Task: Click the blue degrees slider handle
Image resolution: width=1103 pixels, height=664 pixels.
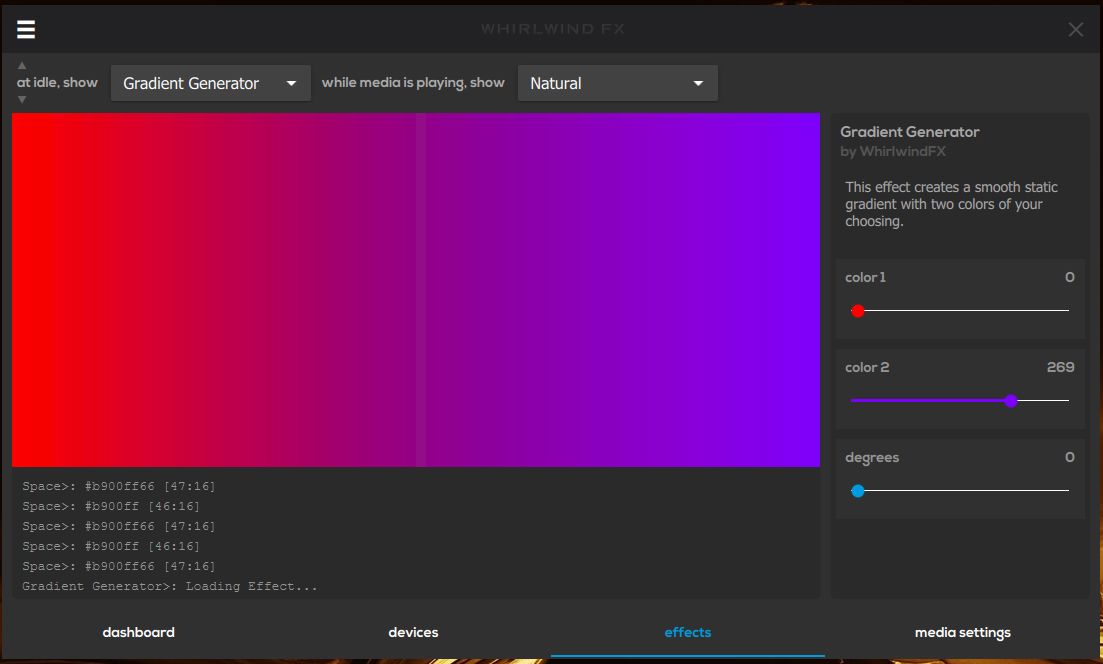Action: pyautogui.click(x=857, y=491)
